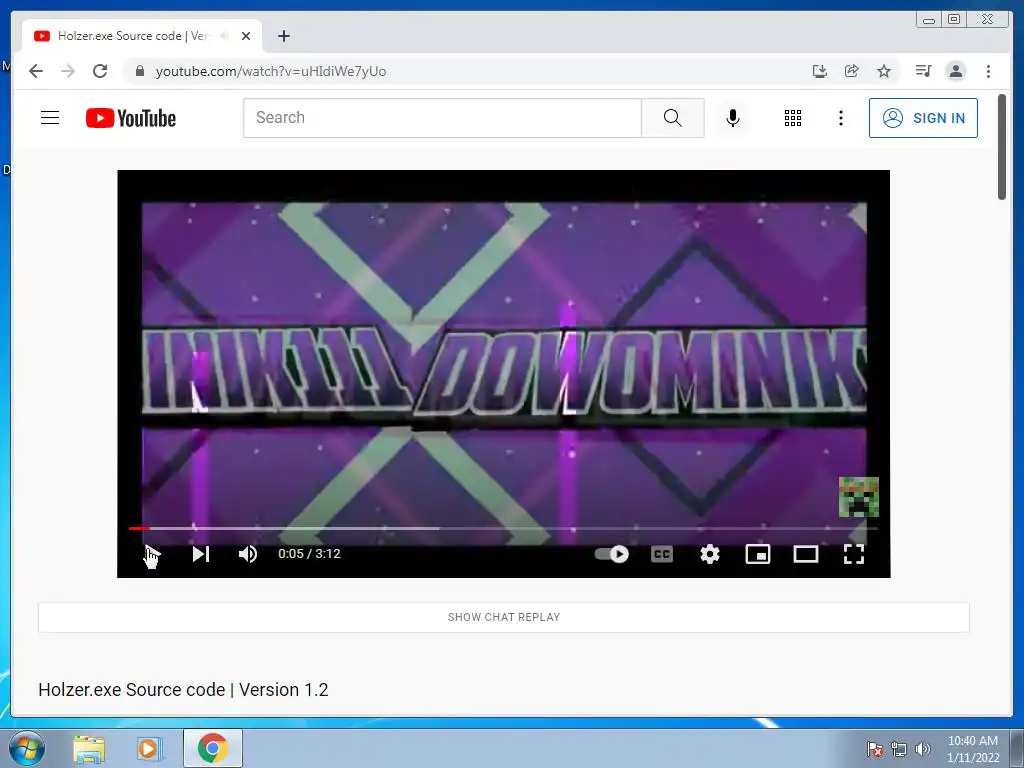The height and width of the screenshot is (768, 1024).
Task: Open the media control icon in toolbar
Action: (923, 71)
